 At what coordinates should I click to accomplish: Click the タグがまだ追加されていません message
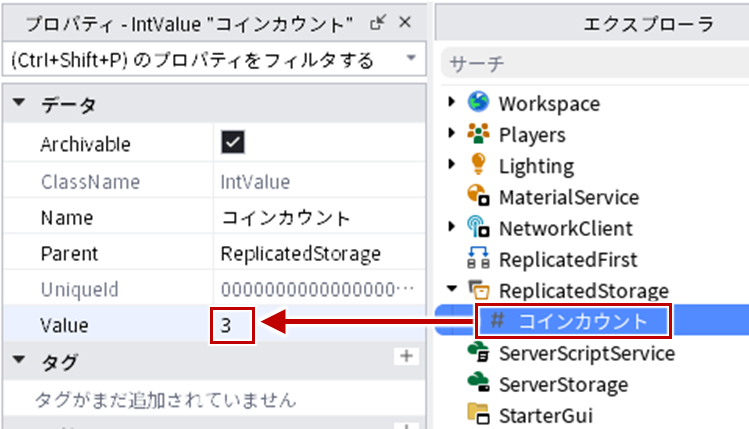coord(165,400)
